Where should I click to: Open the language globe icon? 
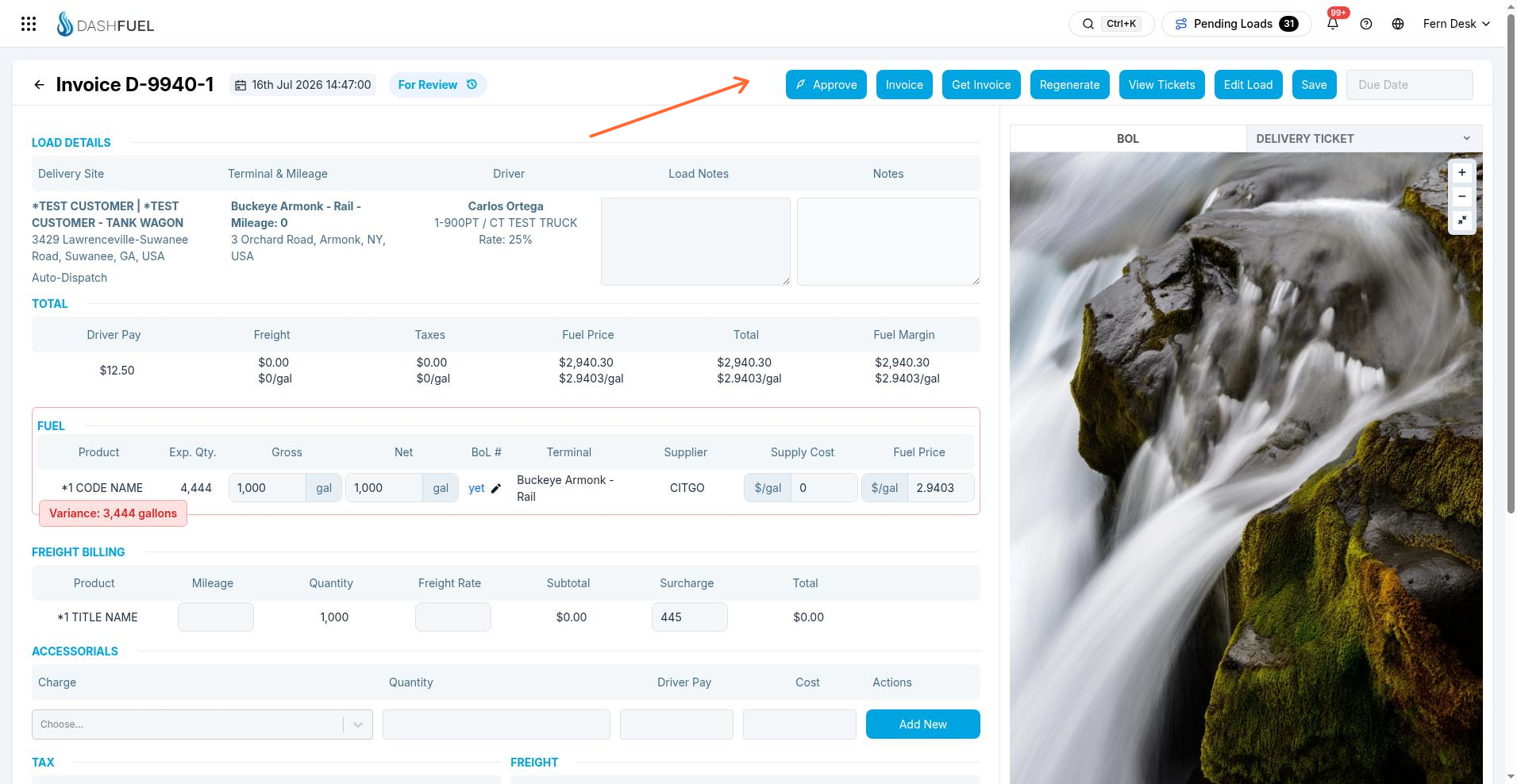1398,24
